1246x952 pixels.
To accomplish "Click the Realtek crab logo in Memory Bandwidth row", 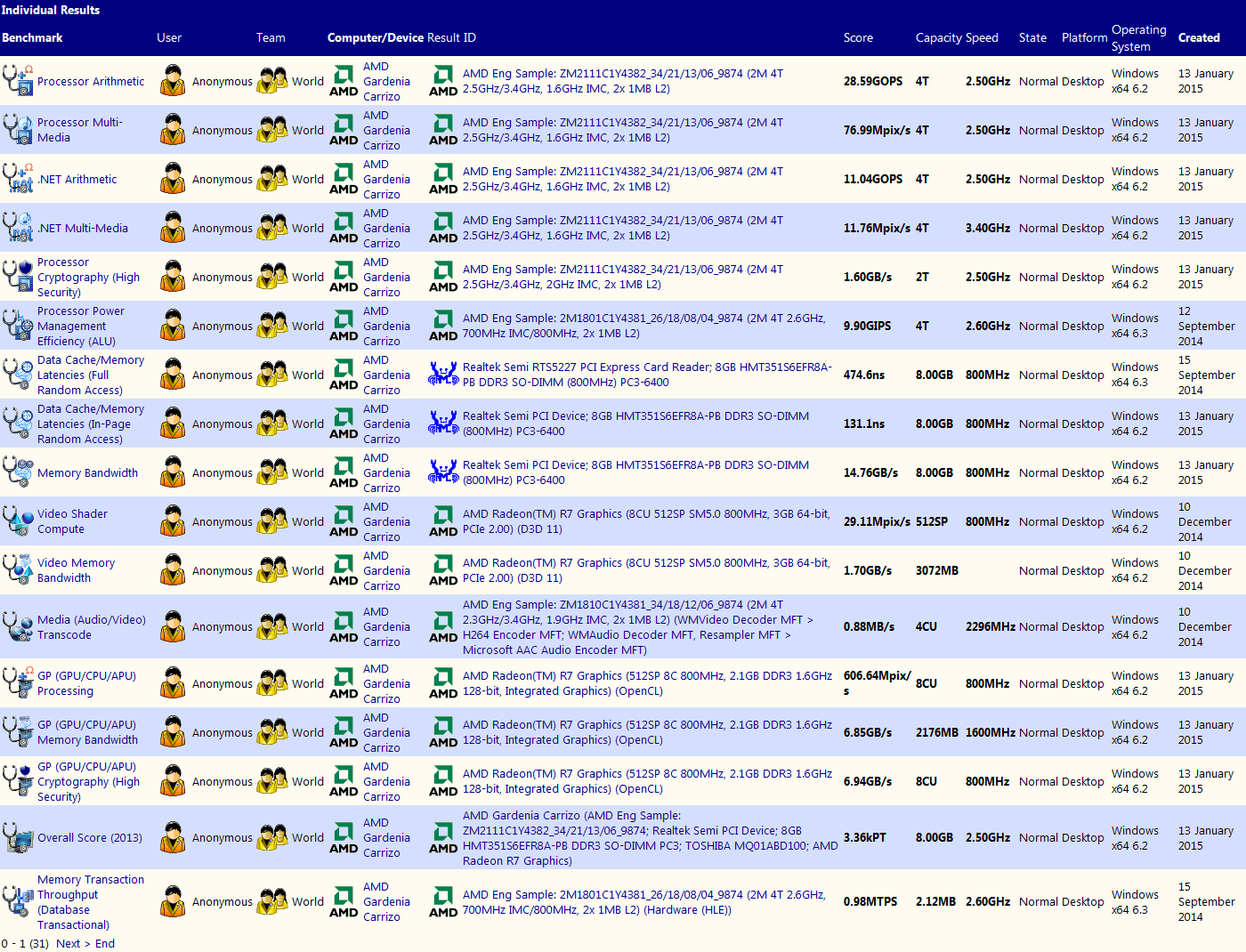I will (x=443, y=472).
